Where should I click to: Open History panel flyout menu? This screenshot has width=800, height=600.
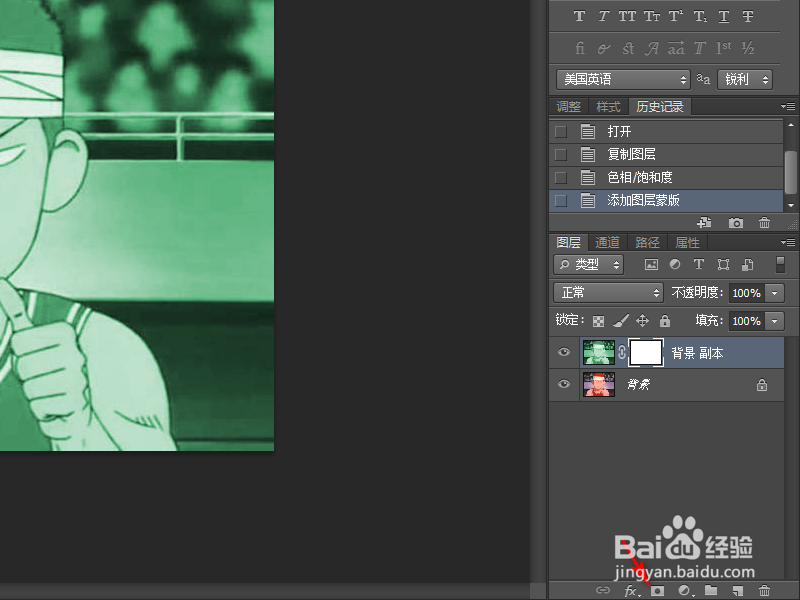tap(788, 107)
